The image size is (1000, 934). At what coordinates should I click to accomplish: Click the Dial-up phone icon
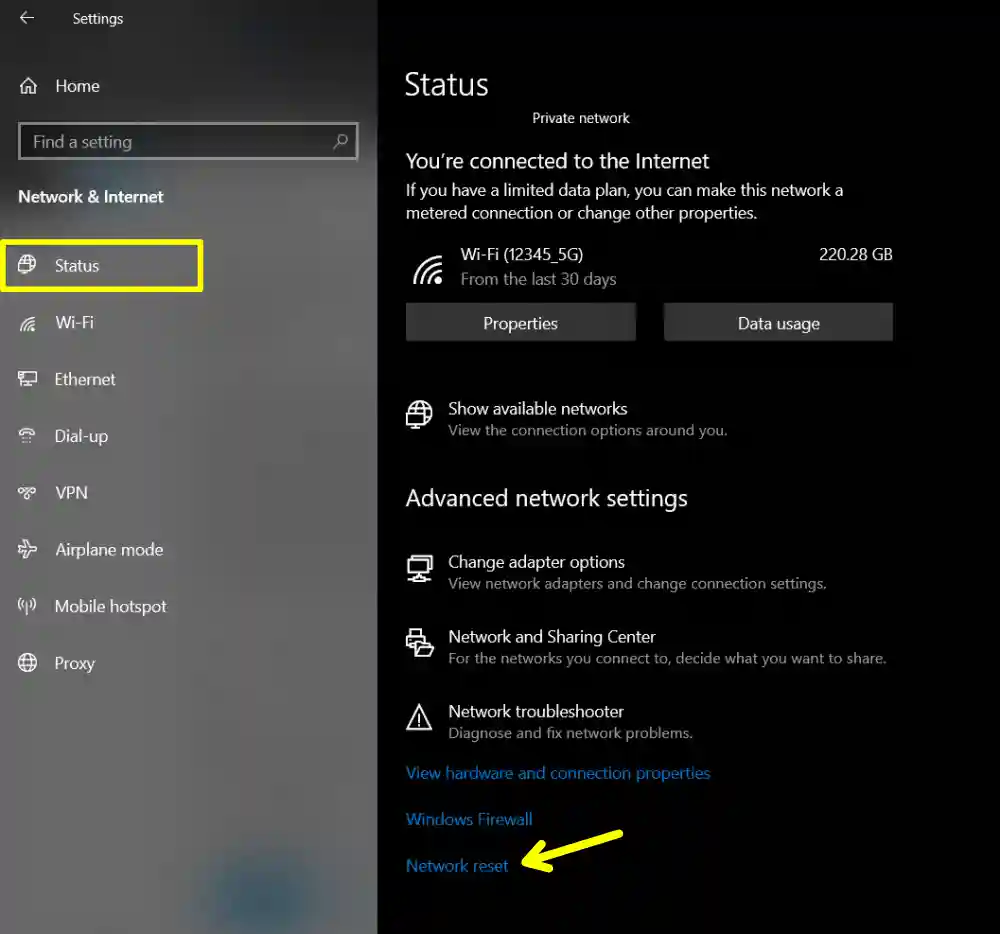pyautogui.click(x=27, y=436)
